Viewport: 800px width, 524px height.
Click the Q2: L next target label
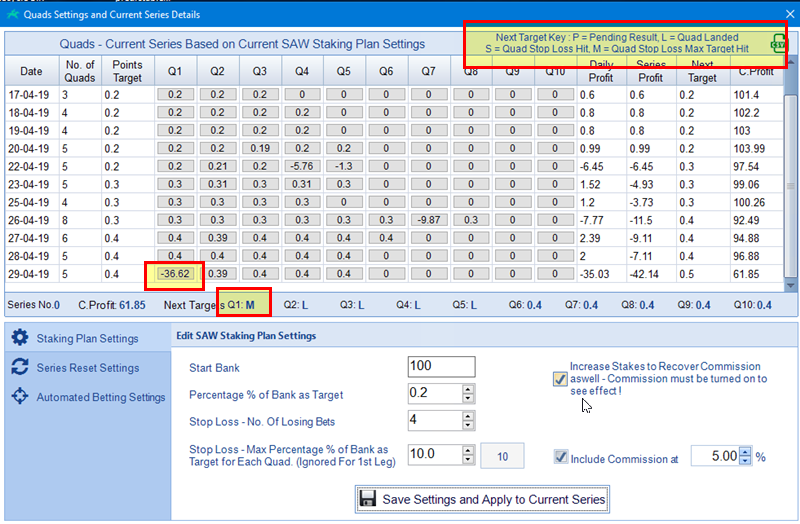click(296, 305)
